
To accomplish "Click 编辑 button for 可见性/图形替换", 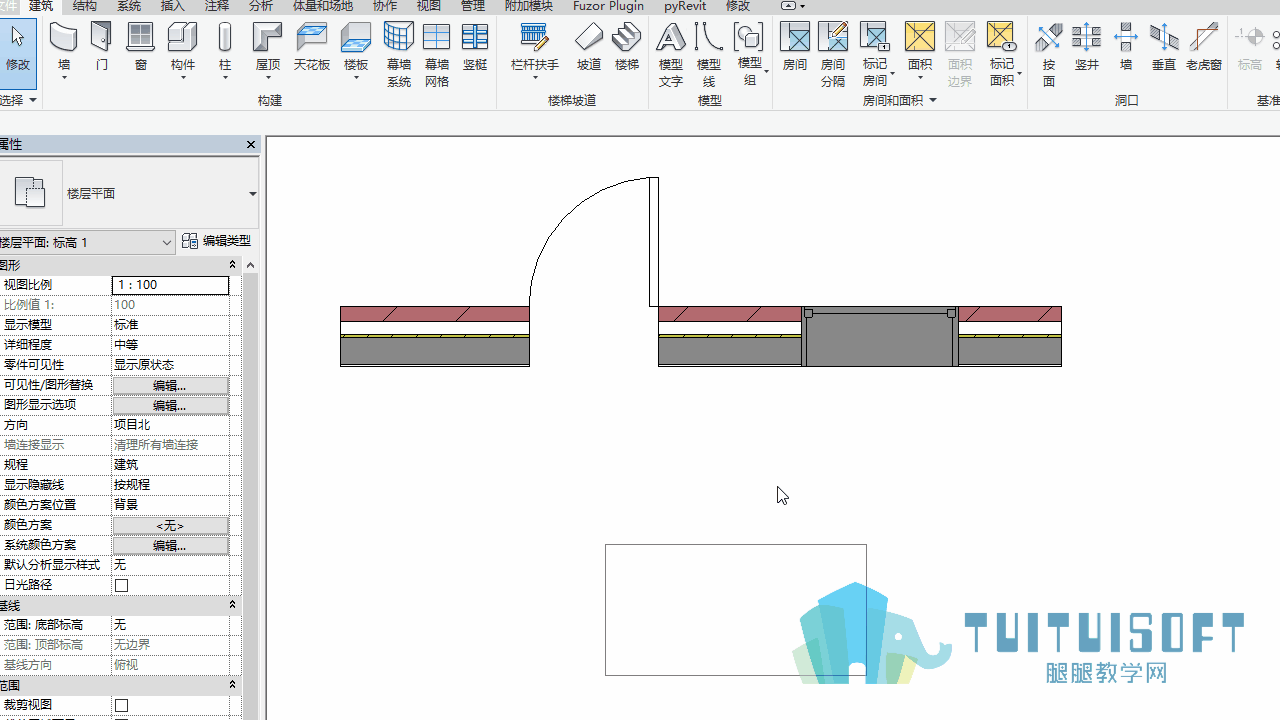I will pyautogui.click(x=170, y=385).
